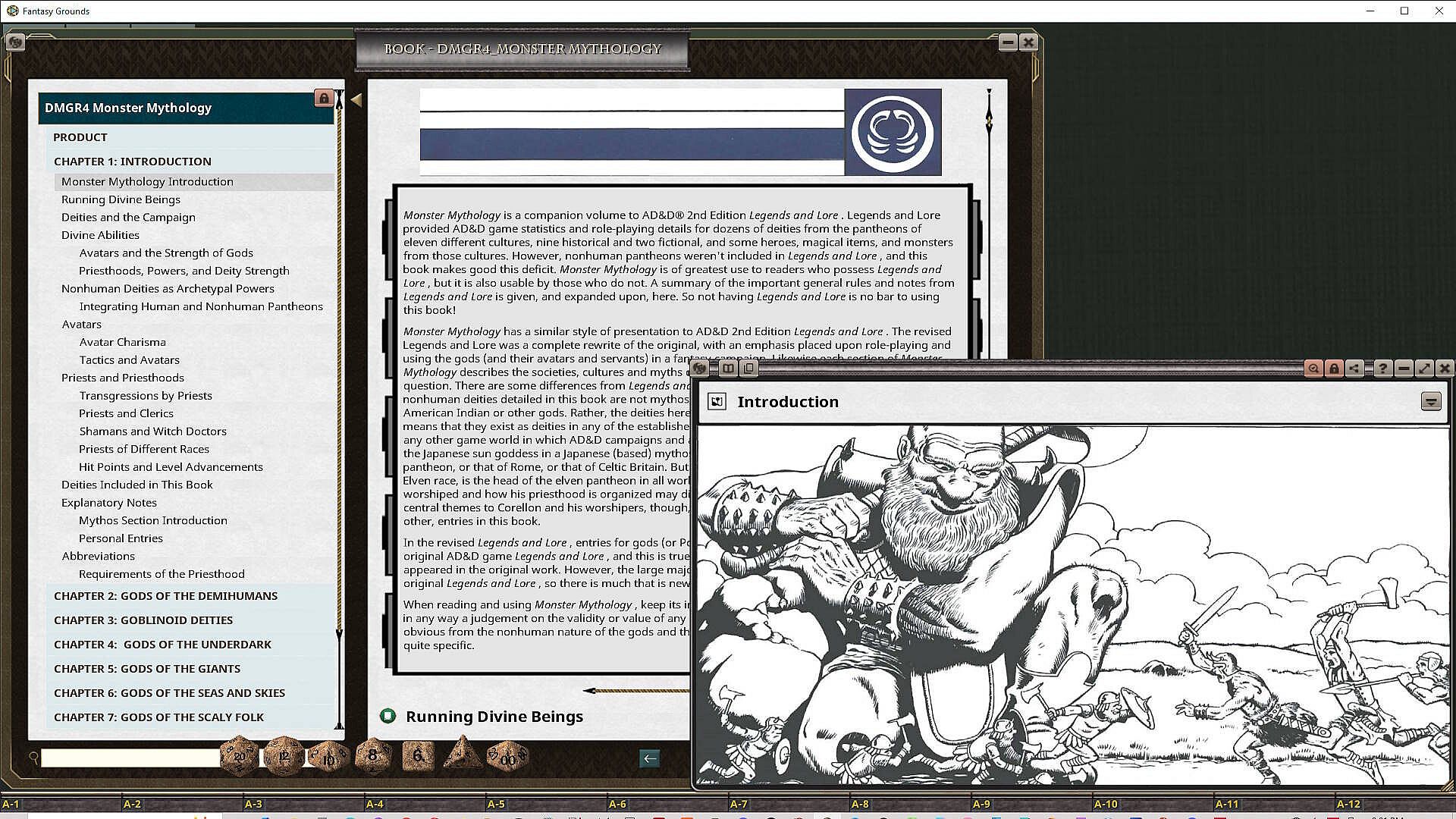The height and width of the screenshot is (819, 1456).
Task: Open the PRODUCT section in the index
Action: pos(190,137)
